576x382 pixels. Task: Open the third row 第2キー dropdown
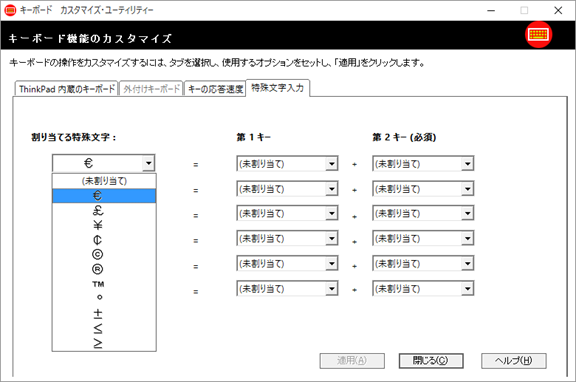[467, 213]
